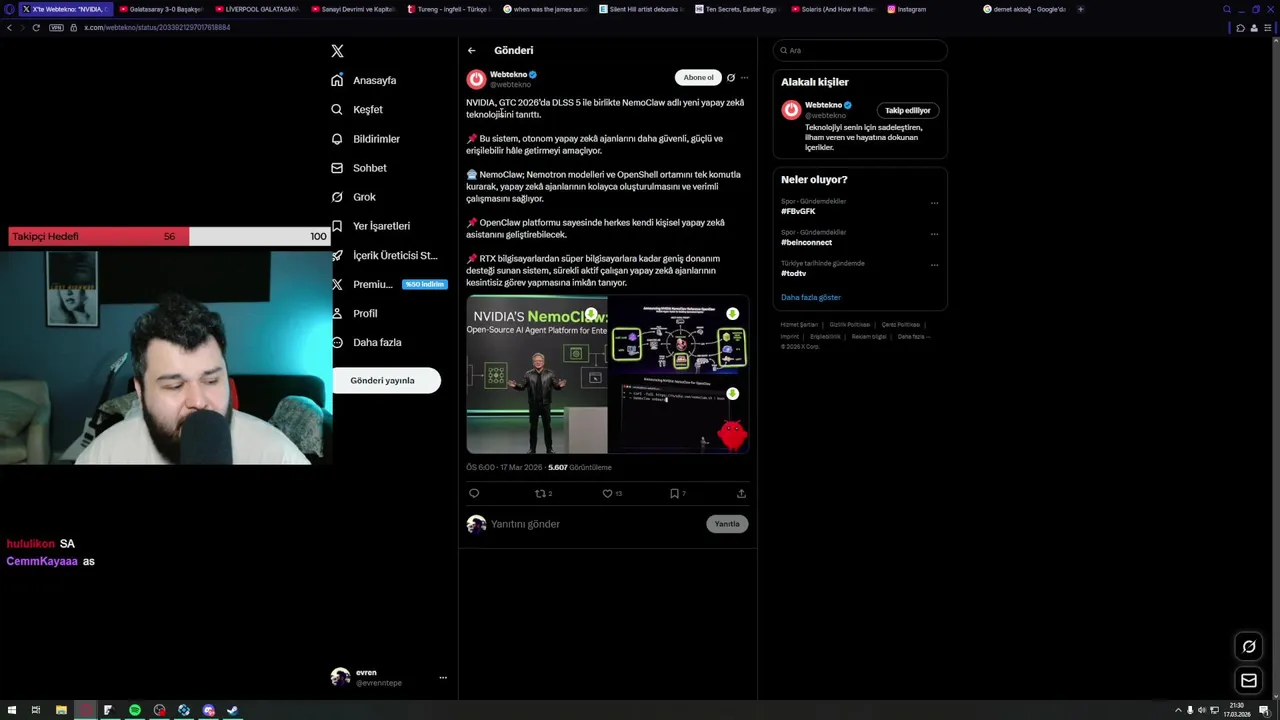1280x720 pixels.
Task: Click the Yanıtını gönder reply field
Action: tap(595, 524)
